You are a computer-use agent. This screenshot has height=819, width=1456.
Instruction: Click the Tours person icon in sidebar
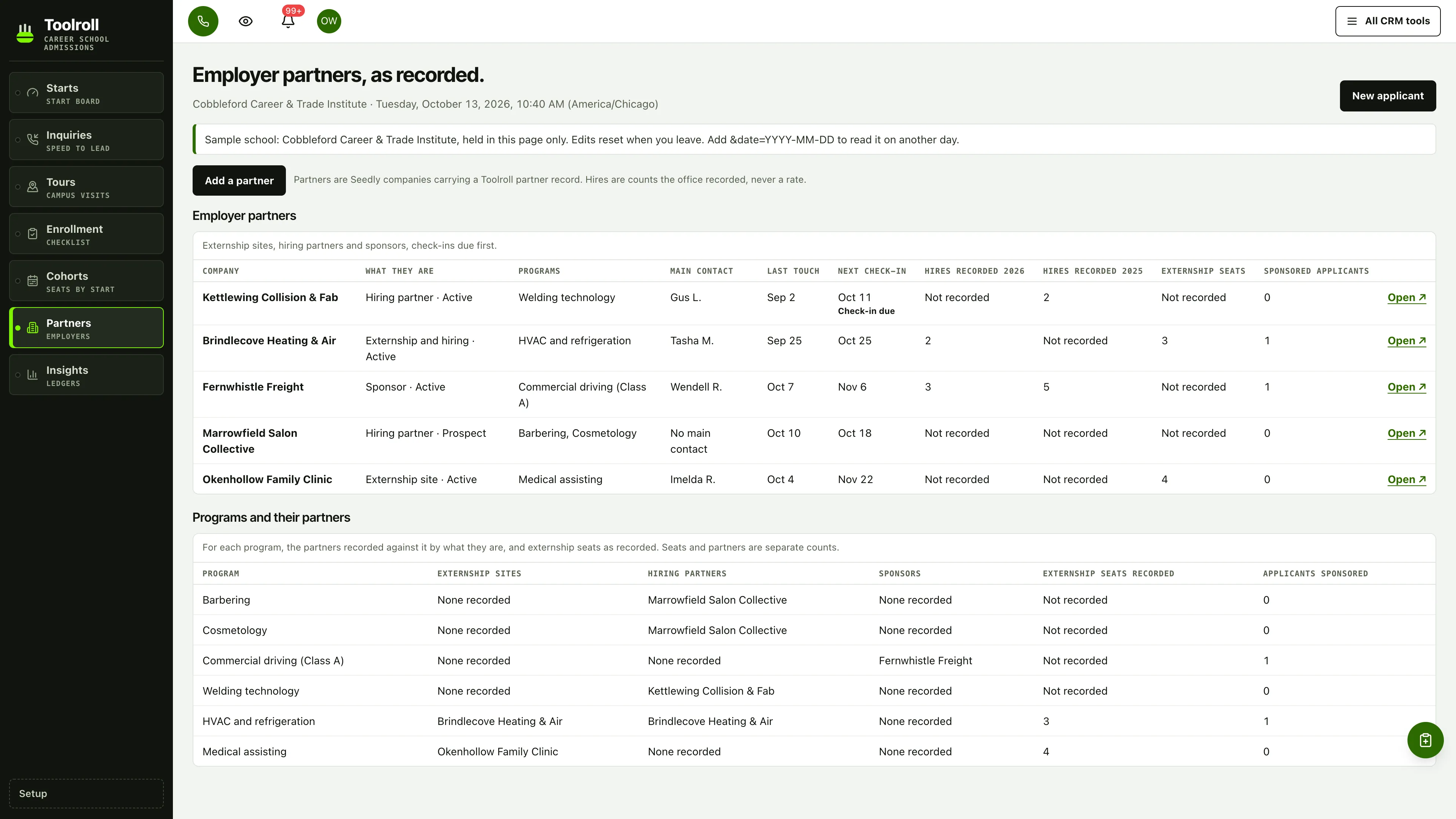click(x=33, y=187)
